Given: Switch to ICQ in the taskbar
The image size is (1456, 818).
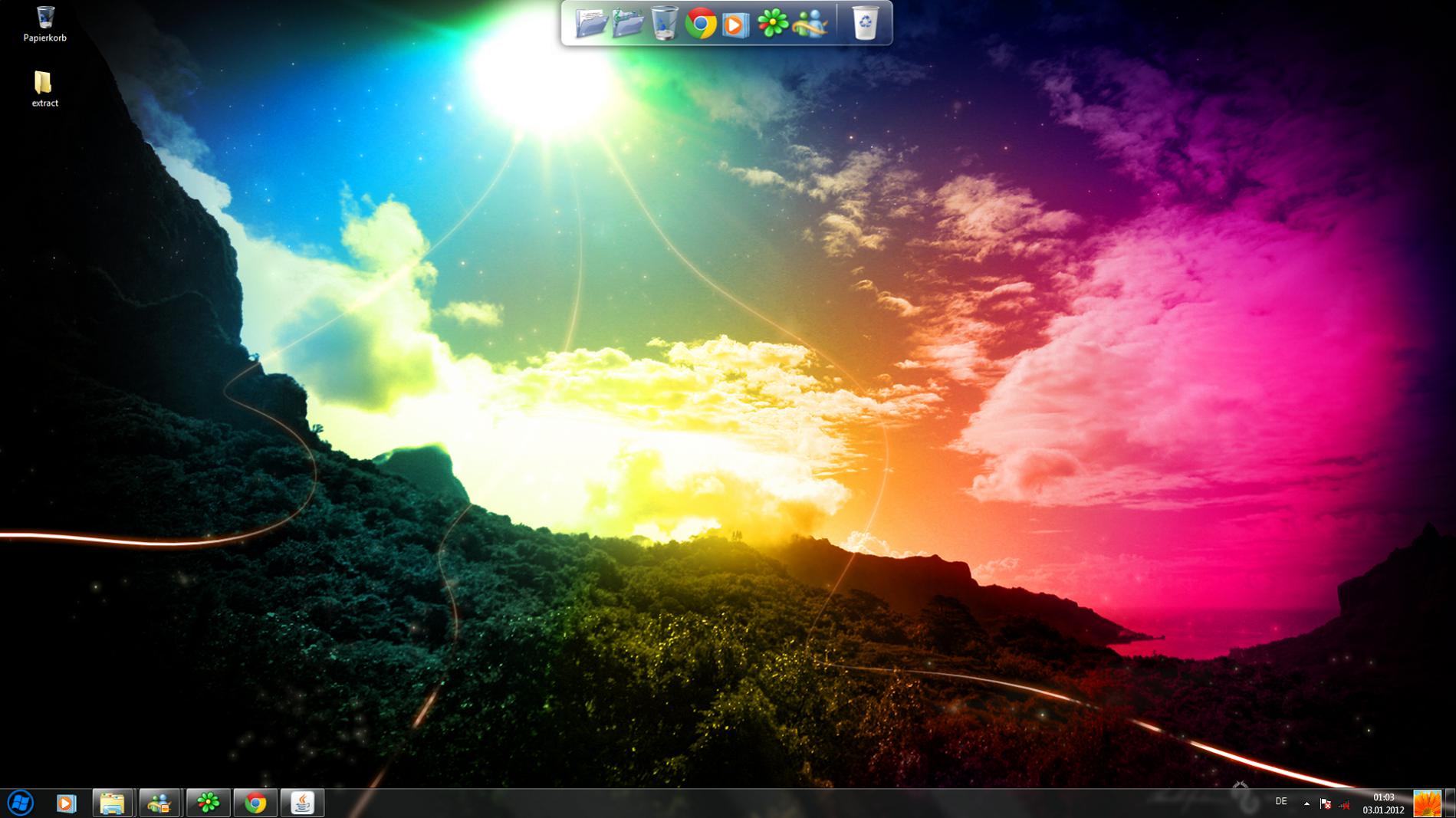Looking at the screenshot, I should pos(208,803).
